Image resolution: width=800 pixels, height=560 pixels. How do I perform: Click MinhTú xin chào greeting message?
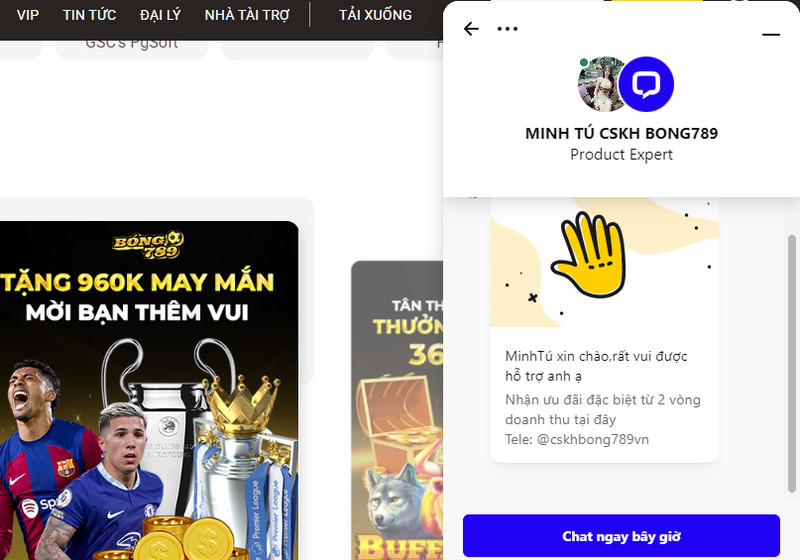(596, 366)
